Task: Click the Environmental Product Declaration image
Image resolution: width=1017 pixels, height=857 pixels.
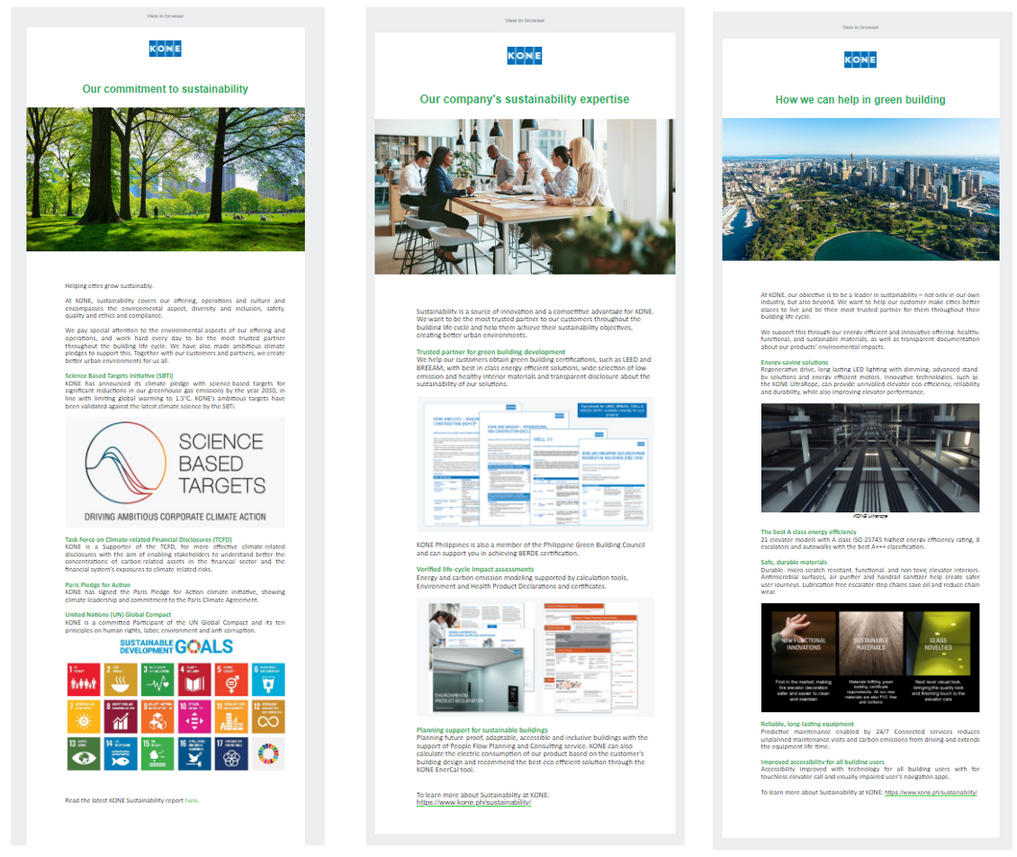Action: click(x=535, y=657)
